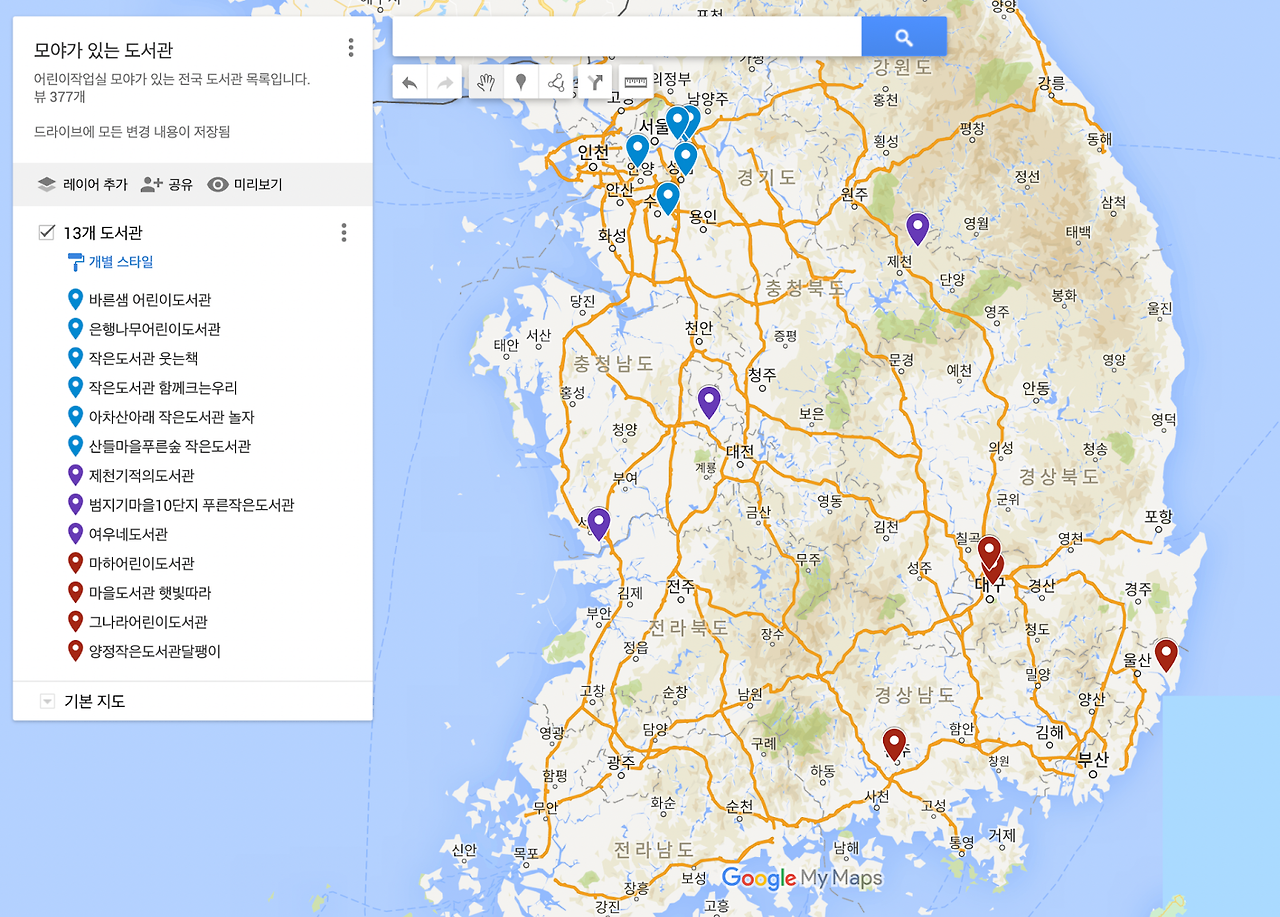Select the draw line tool
The image size is (1280, 917).
pyautogui.click(x=557, y=83)
